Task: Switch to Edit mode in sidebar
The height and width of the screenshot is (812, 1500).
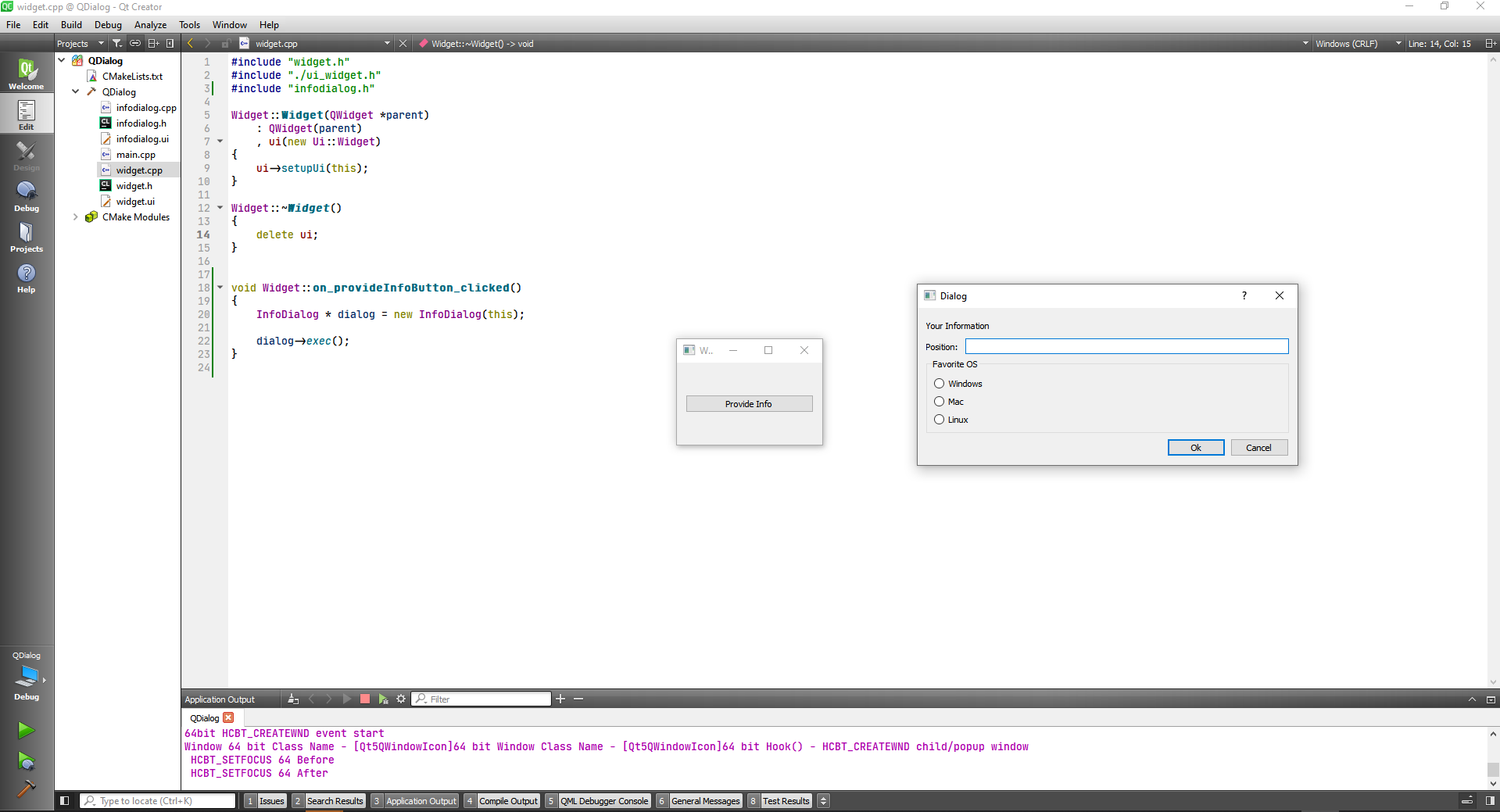Action: (x=27, y=114)
